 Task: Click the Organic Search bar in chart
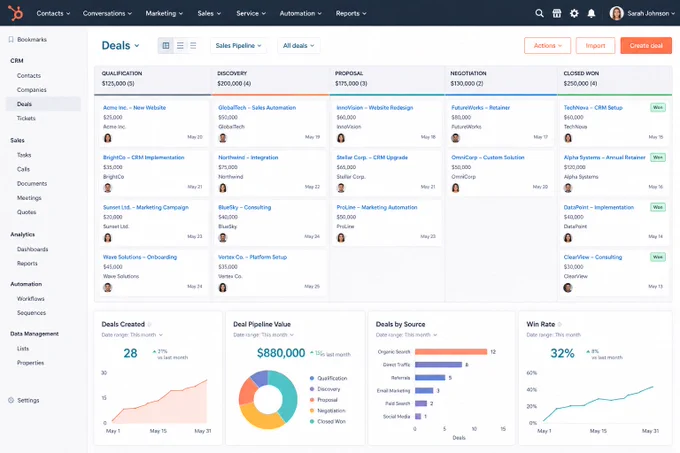451,352
